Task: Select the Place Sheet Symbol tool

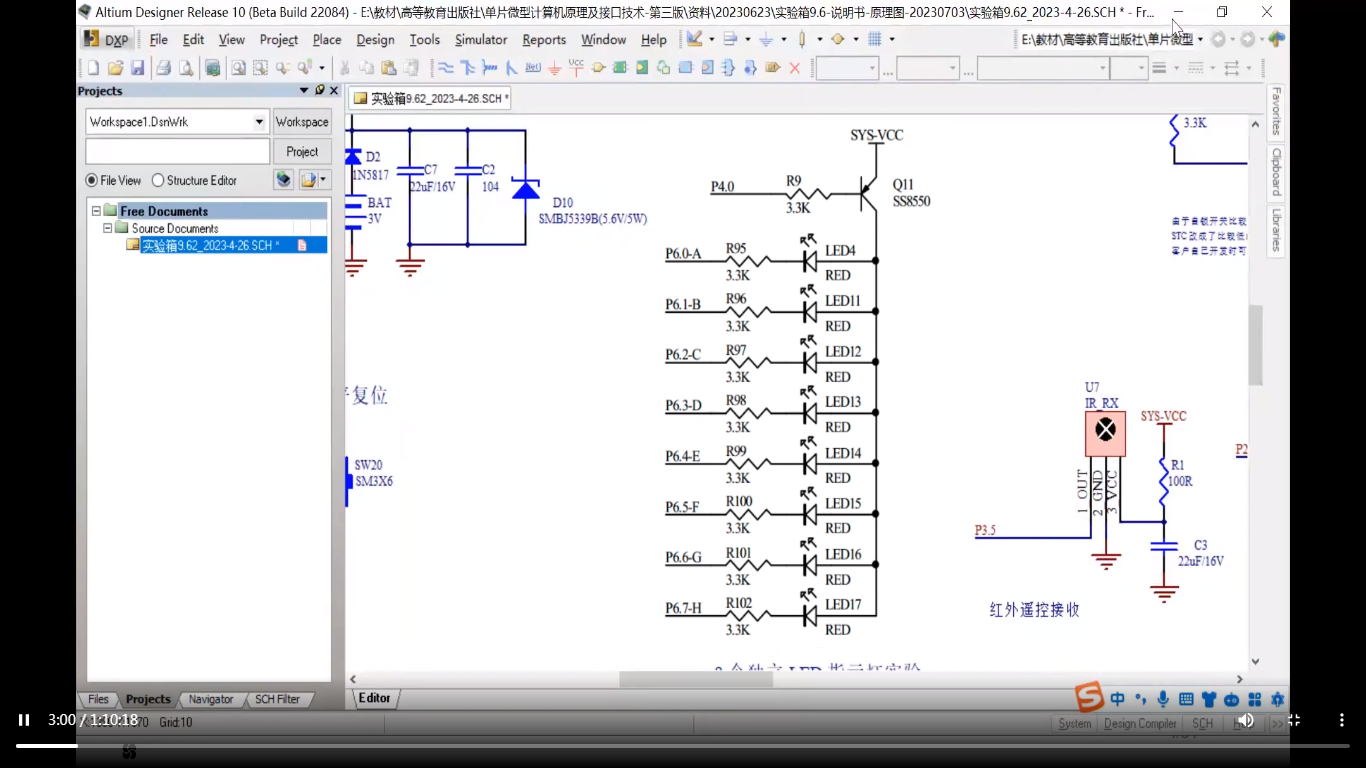Action: [619, 68]
